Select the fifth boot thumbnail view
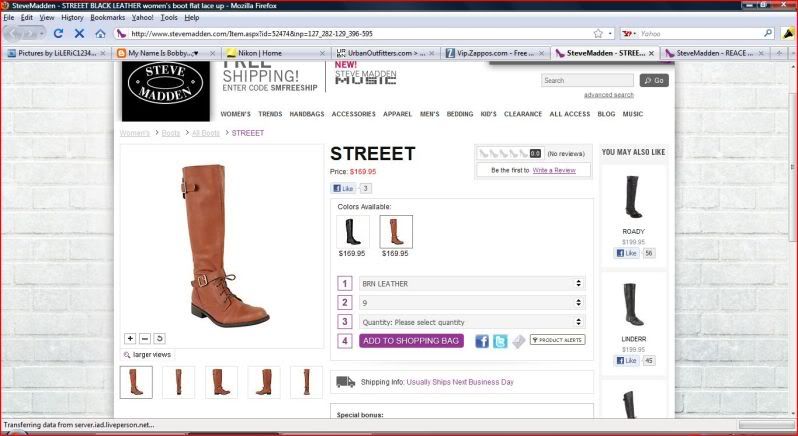Viewport: 798px width, 436px height. (306, 382)
